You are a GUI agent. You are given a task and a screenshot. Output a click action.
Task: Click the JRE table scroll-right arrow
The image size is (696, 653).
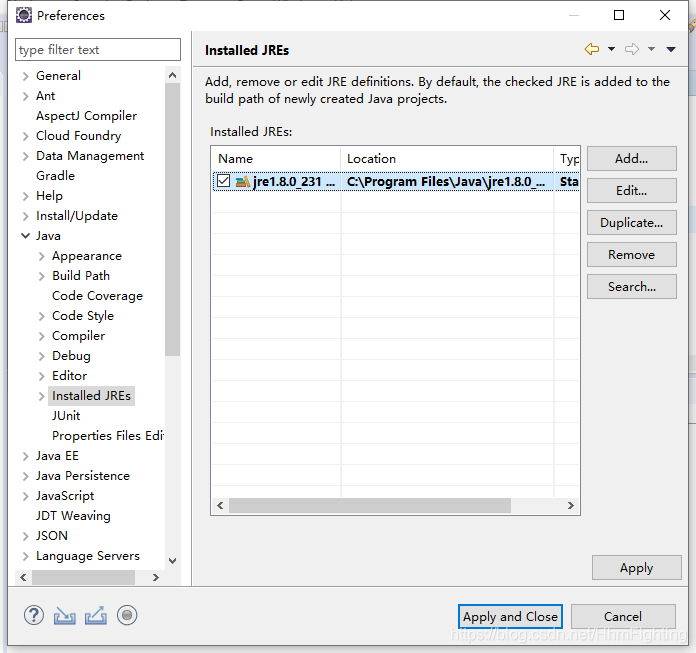tap(571, 505)
